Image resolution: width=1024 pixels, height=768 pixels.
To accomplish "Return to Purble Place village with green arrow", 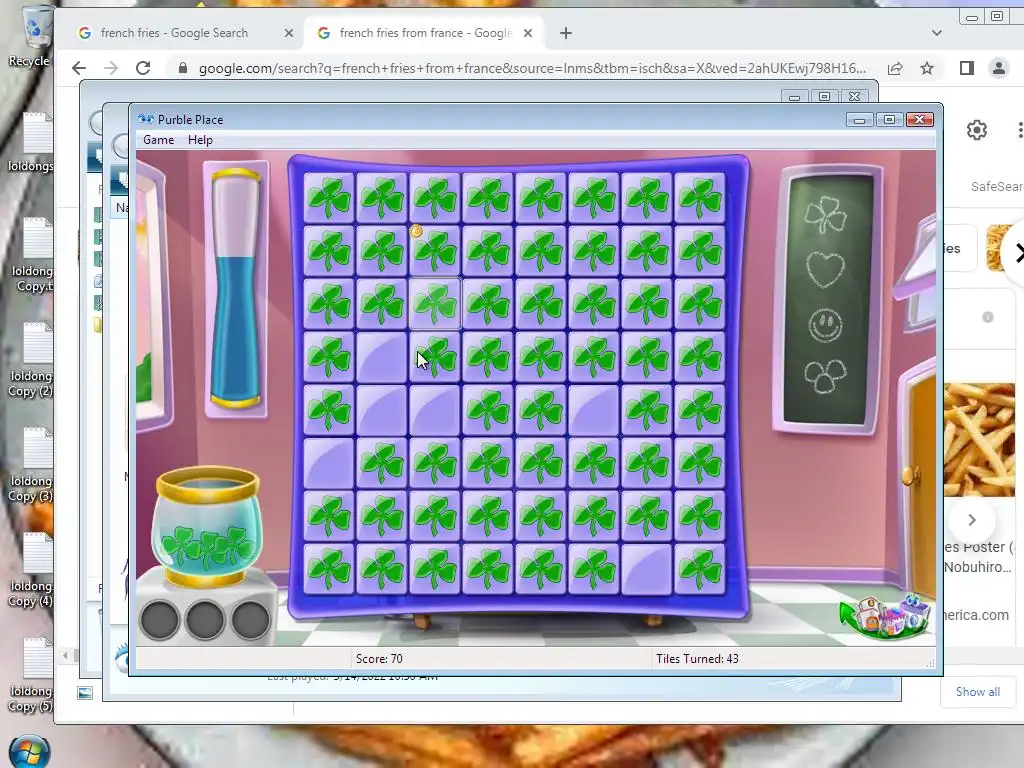I will [x=885, y=616].
